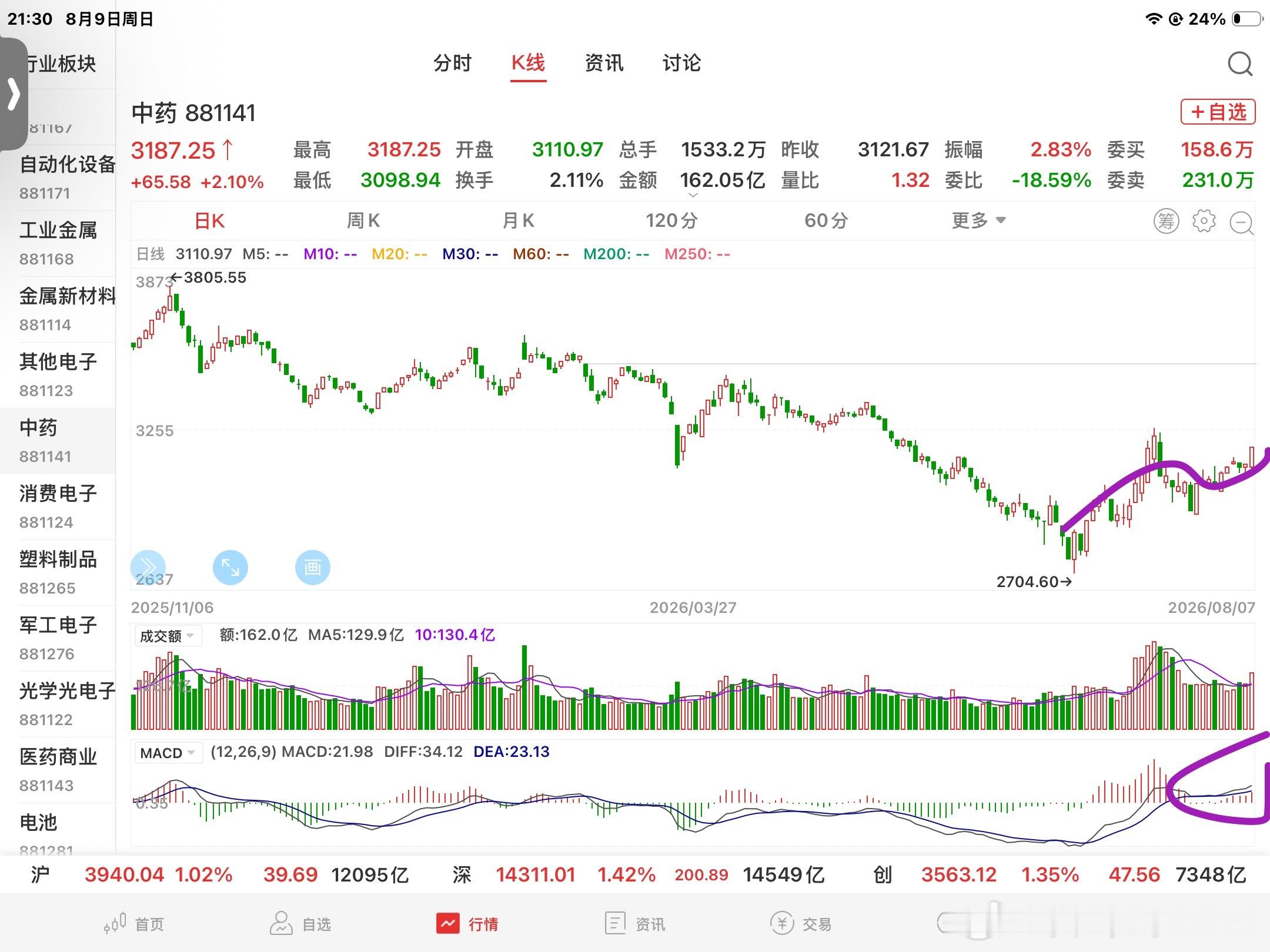Tap the chip distribution 筹 icon
1270x952 pixels.
coord(1166,221)
